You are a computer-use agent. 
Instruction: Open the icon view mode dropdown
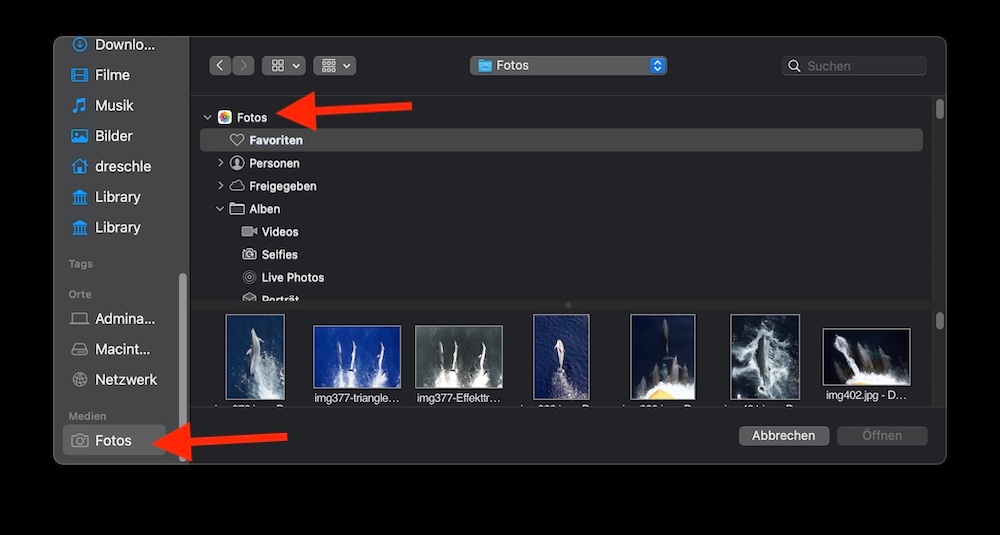(283, 66)
